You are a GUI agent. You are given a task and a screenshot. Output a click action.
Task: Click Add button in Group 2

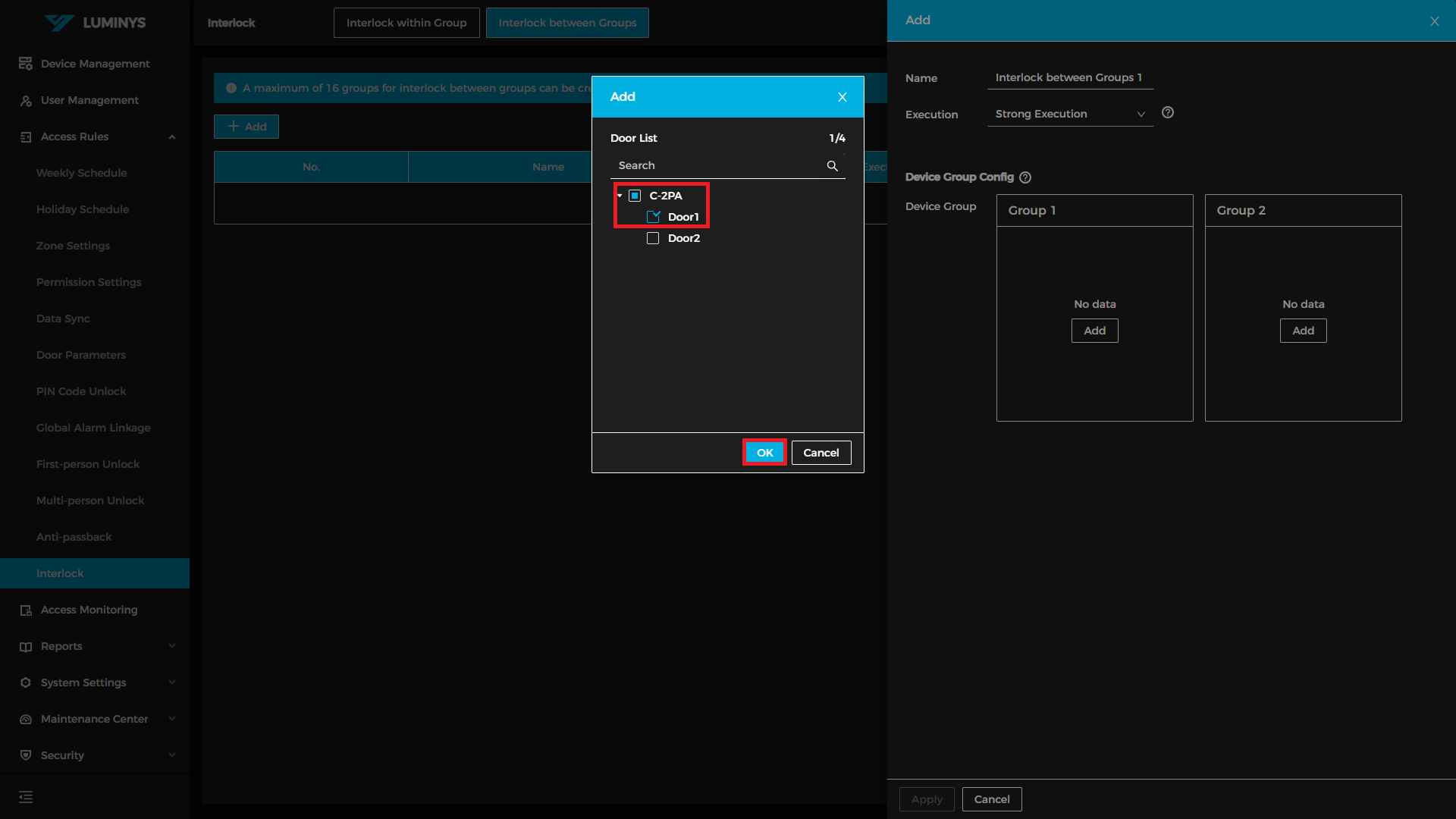pos(1303,331)
